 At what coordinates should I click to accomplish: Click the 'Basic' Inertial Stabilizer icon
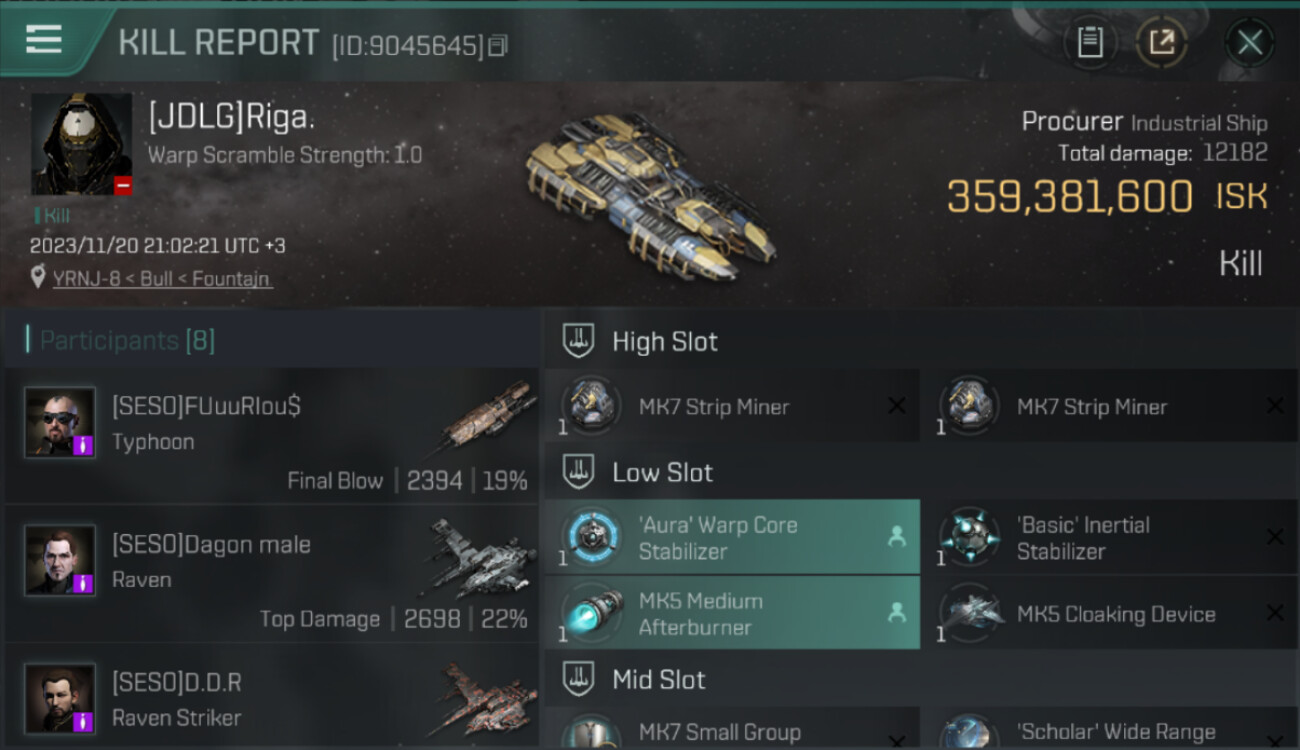[x=968, y=537]
